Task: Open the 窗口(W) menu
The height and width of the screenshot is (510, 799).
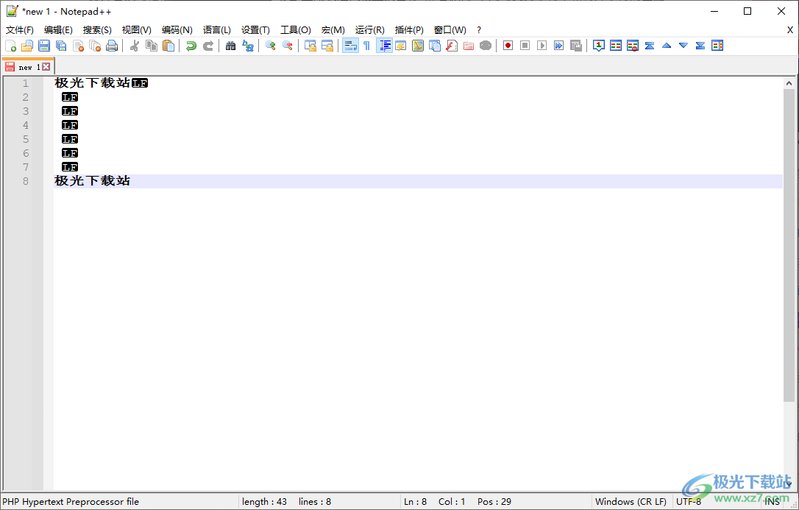Action: coord(449,30)
